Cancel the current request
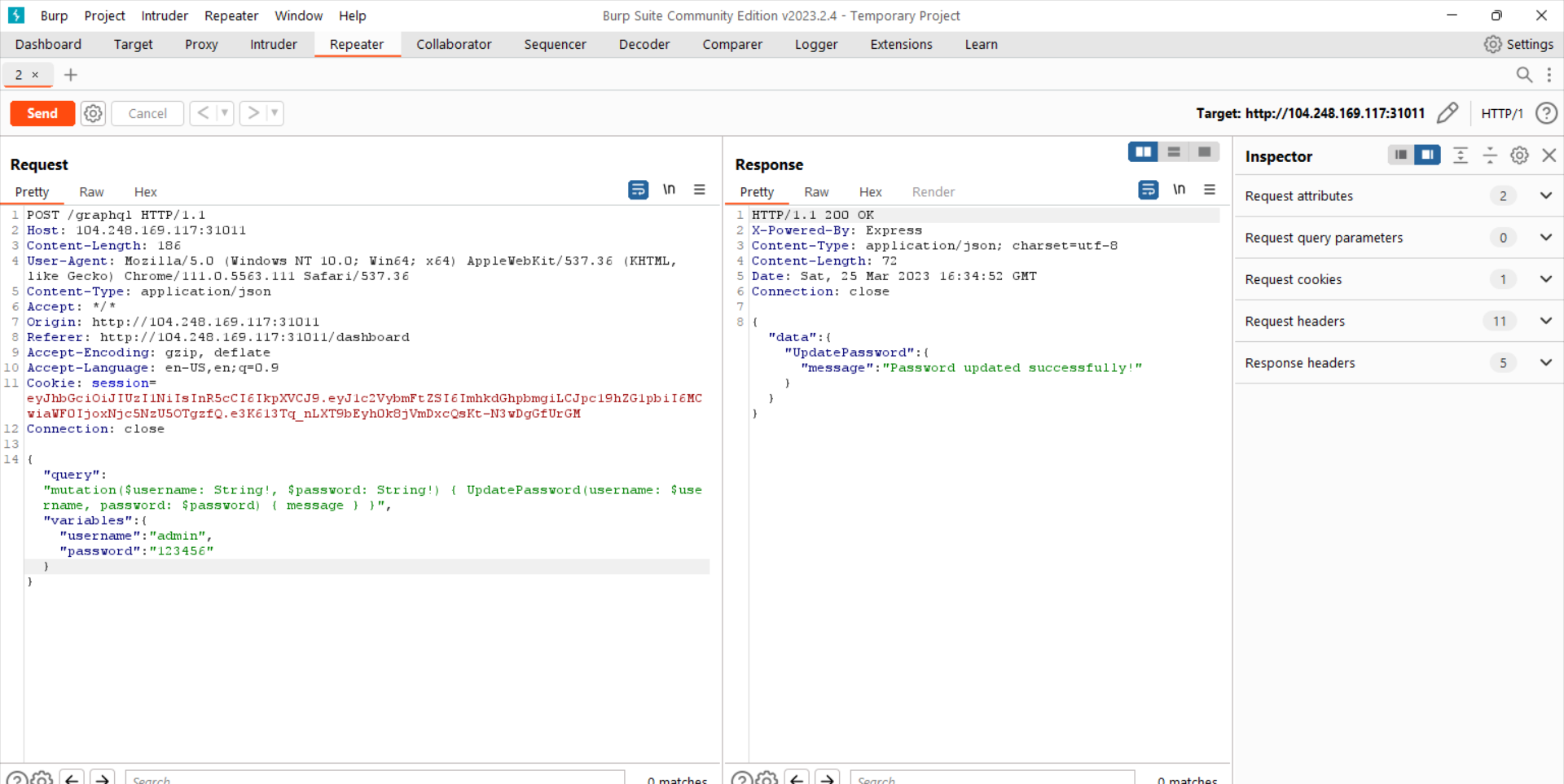Screen dimensions: 1564x784 [x=147, y=113]
